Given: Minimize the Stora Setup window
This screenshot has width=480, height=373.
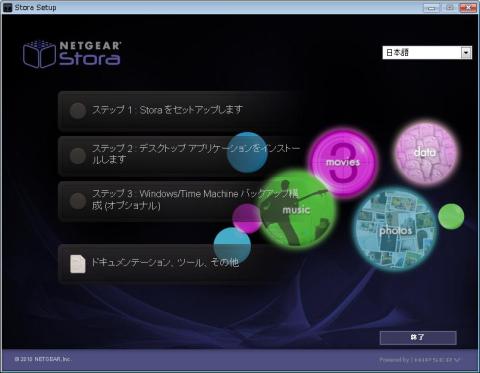Looking at the screenshot, I should (x=431, y=7).
